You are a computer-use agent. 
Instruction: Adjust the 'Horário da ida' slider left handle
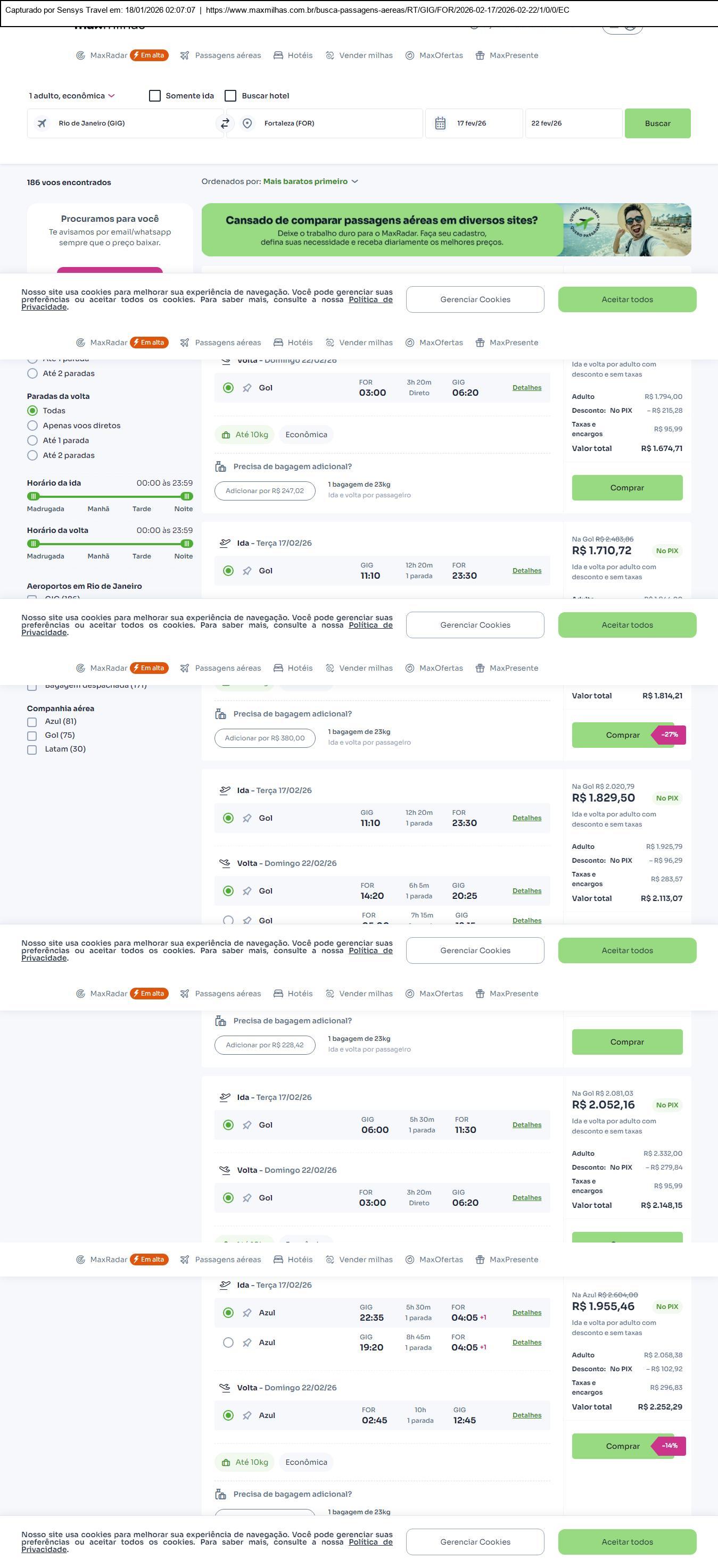click(34, 496)
